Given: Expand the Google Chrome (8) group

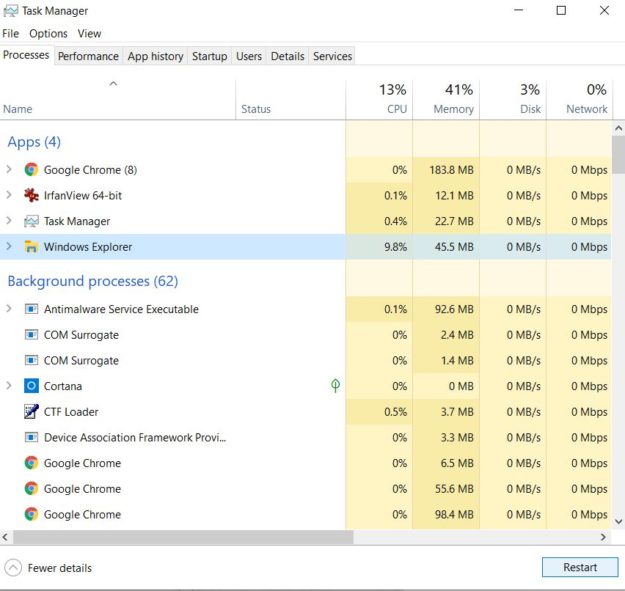Looking at the screenshot, I should coord(9,169).
